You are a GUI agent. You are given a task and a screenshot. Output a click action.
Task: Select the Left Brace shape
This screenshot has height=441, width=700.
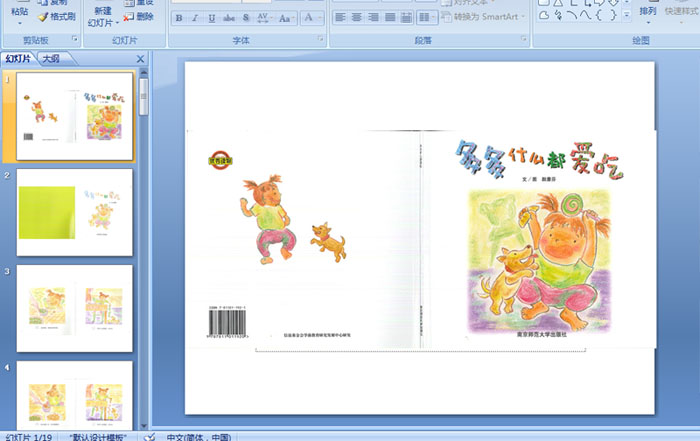point(599,15)
